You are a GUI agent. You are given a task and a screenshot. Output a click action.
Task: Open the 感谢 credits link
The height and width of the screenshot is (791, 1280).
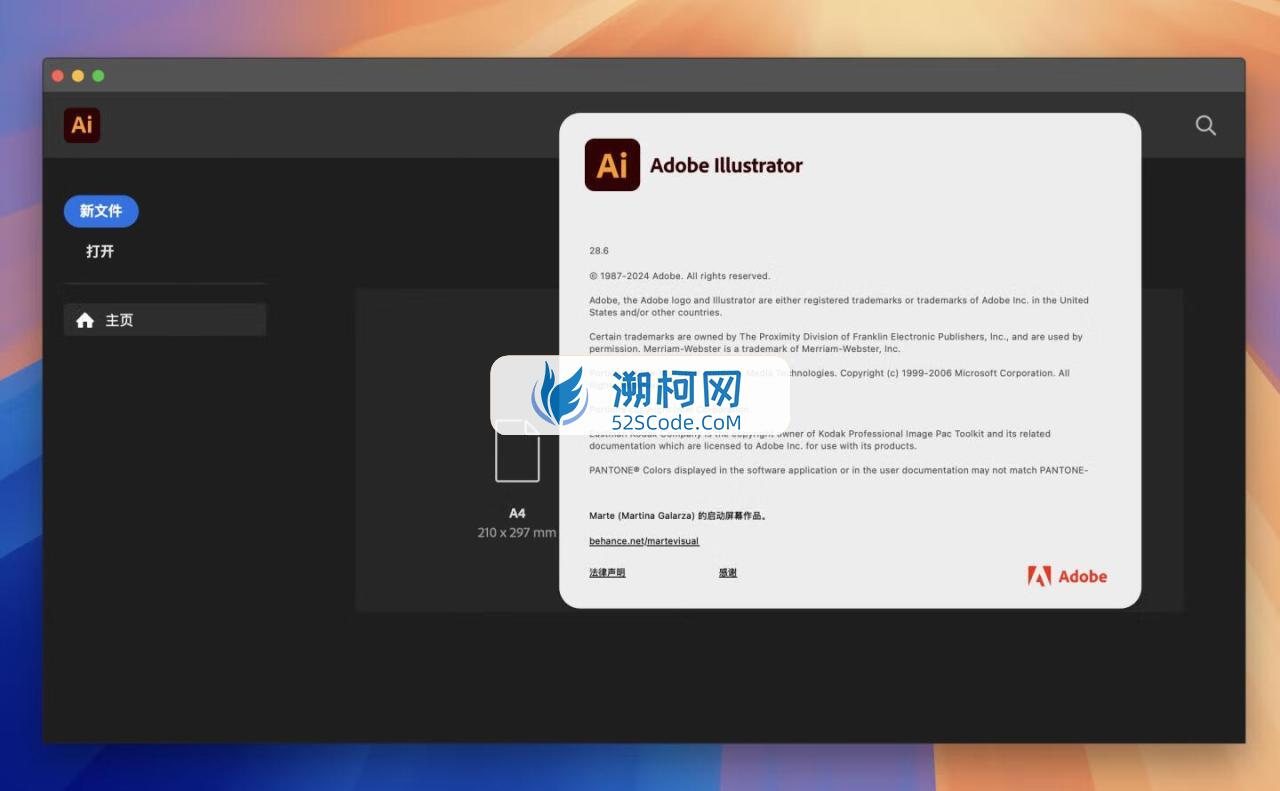(x=728, y=573)
